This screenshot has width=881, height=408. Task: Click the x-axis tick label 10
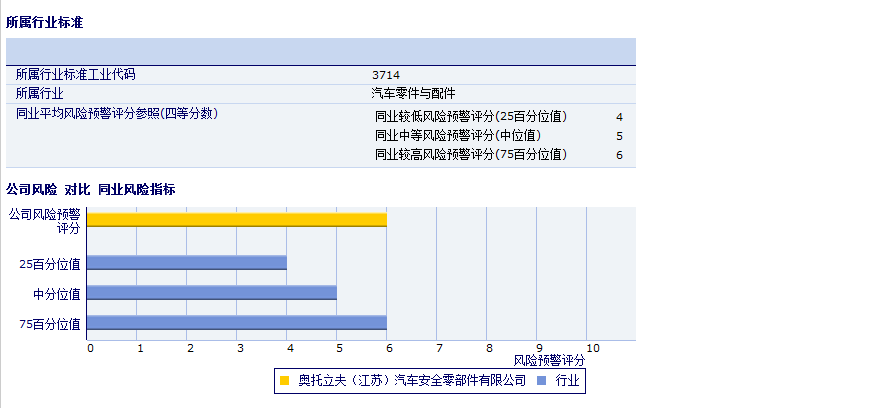tap(592, 348)
